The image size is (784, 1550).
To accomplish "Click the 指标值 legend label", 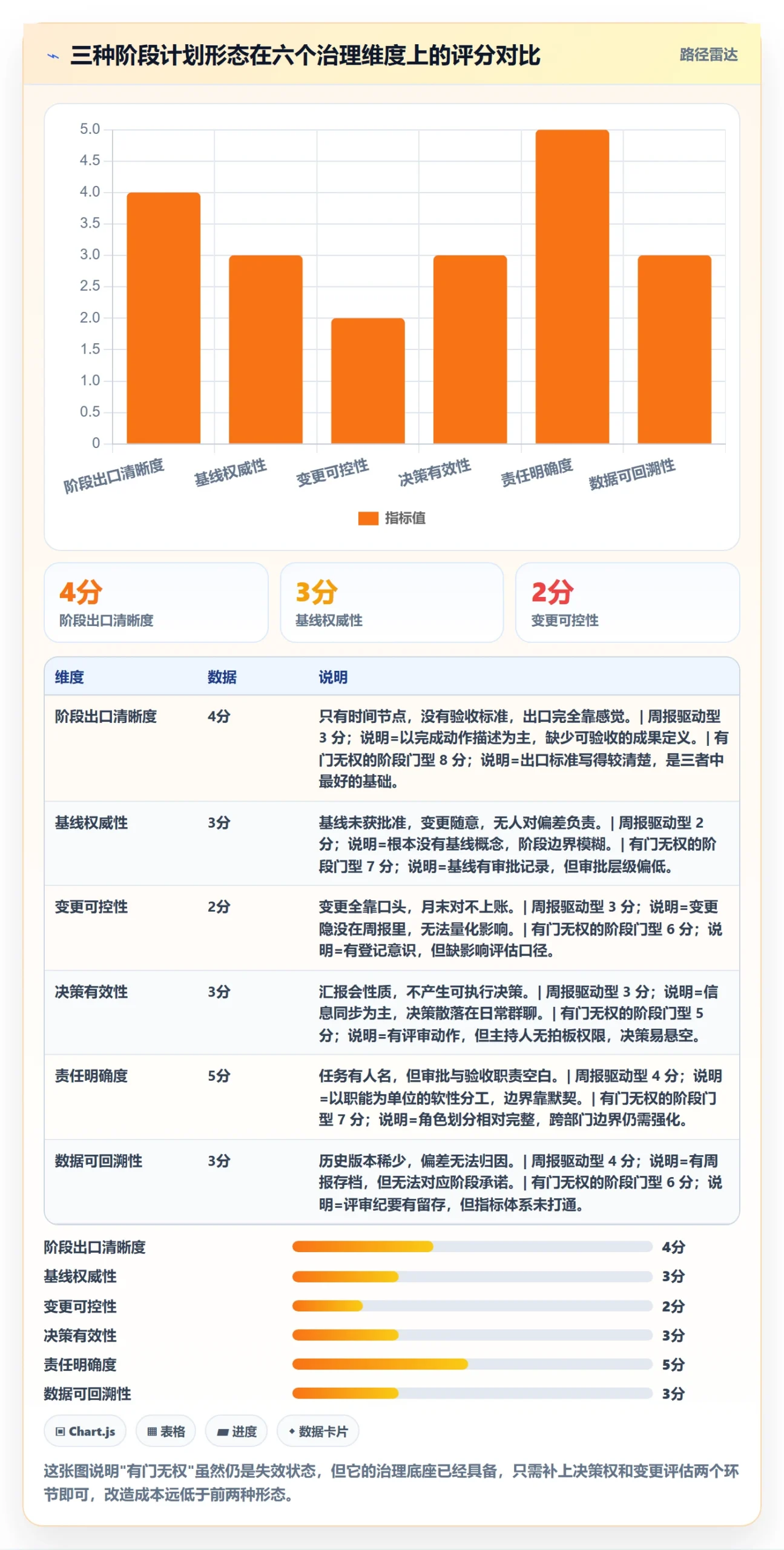I will pyautogui.click(x=405, y=518).
